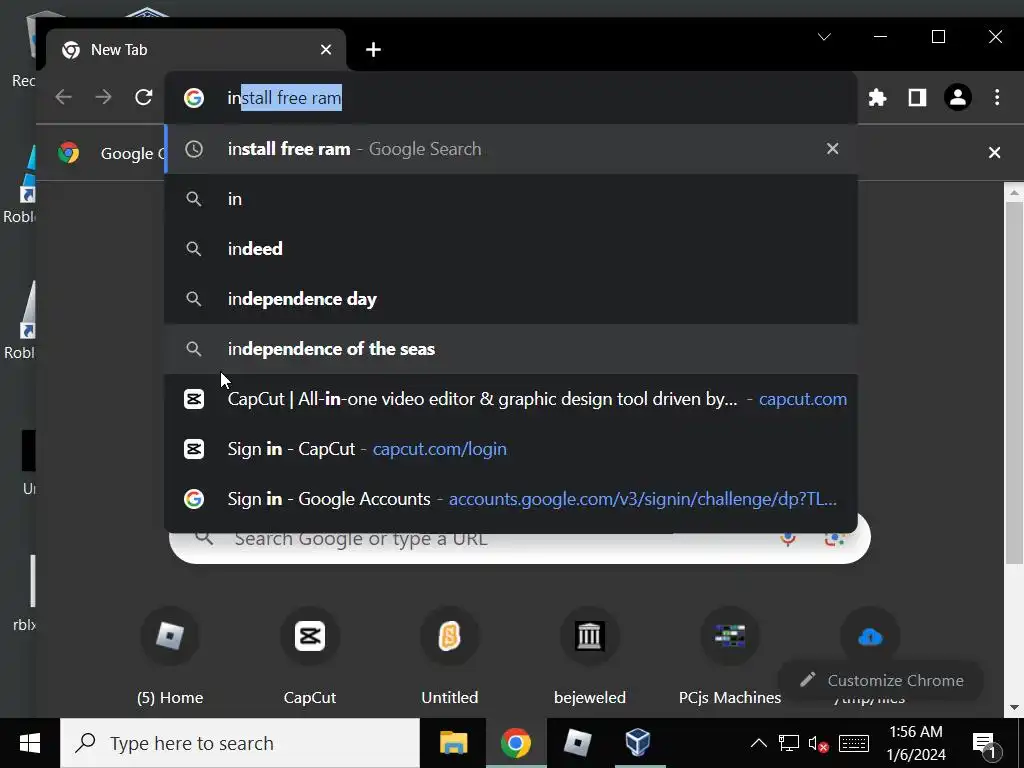
Task: Click the Google icon in the address bar
Action: pyautogui.click(x=194, y=98)
